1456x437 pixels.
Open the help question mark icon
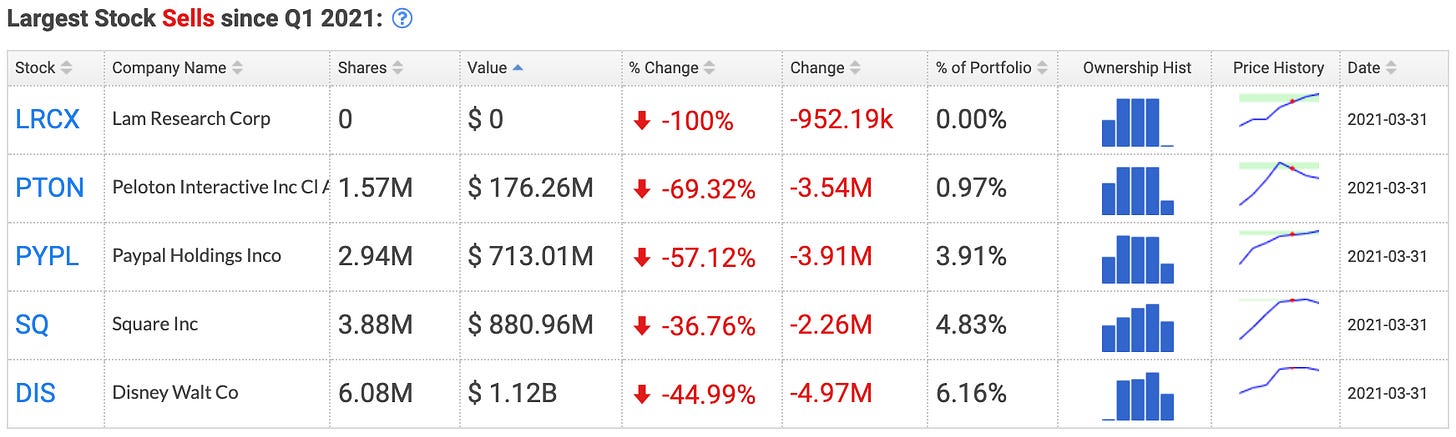(x=403, y=18)
